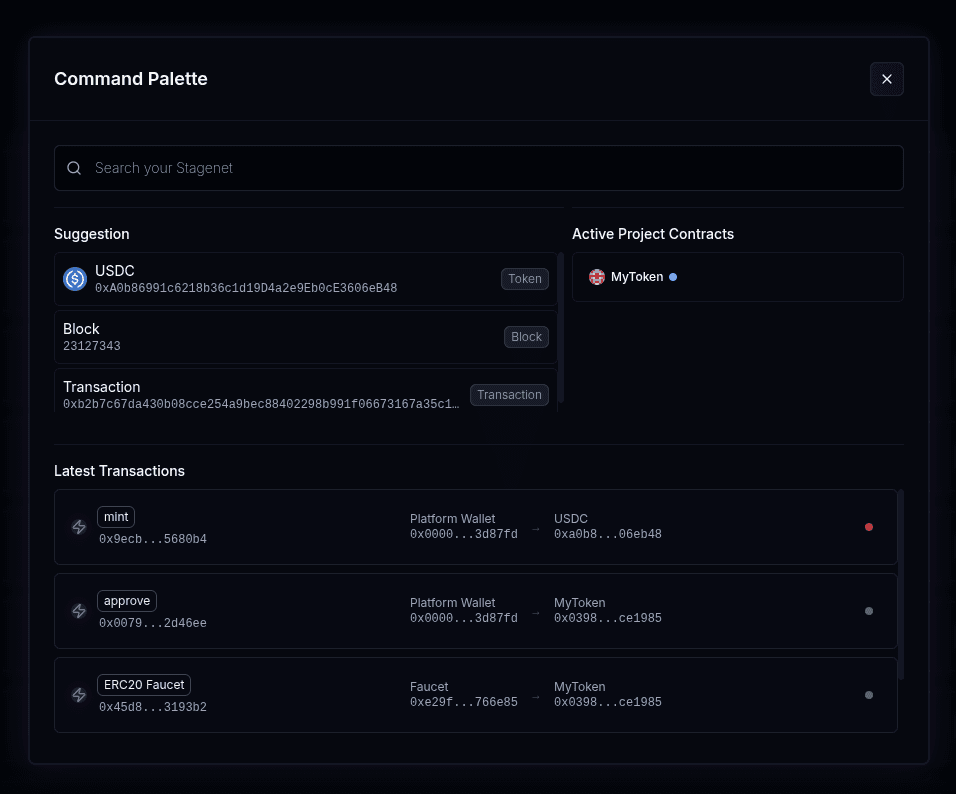Image resolution: width=956 pixels, height=794 pixels.
Task: Dismiss the Command Palette with the X icon
Action: [x=886, y=79]
